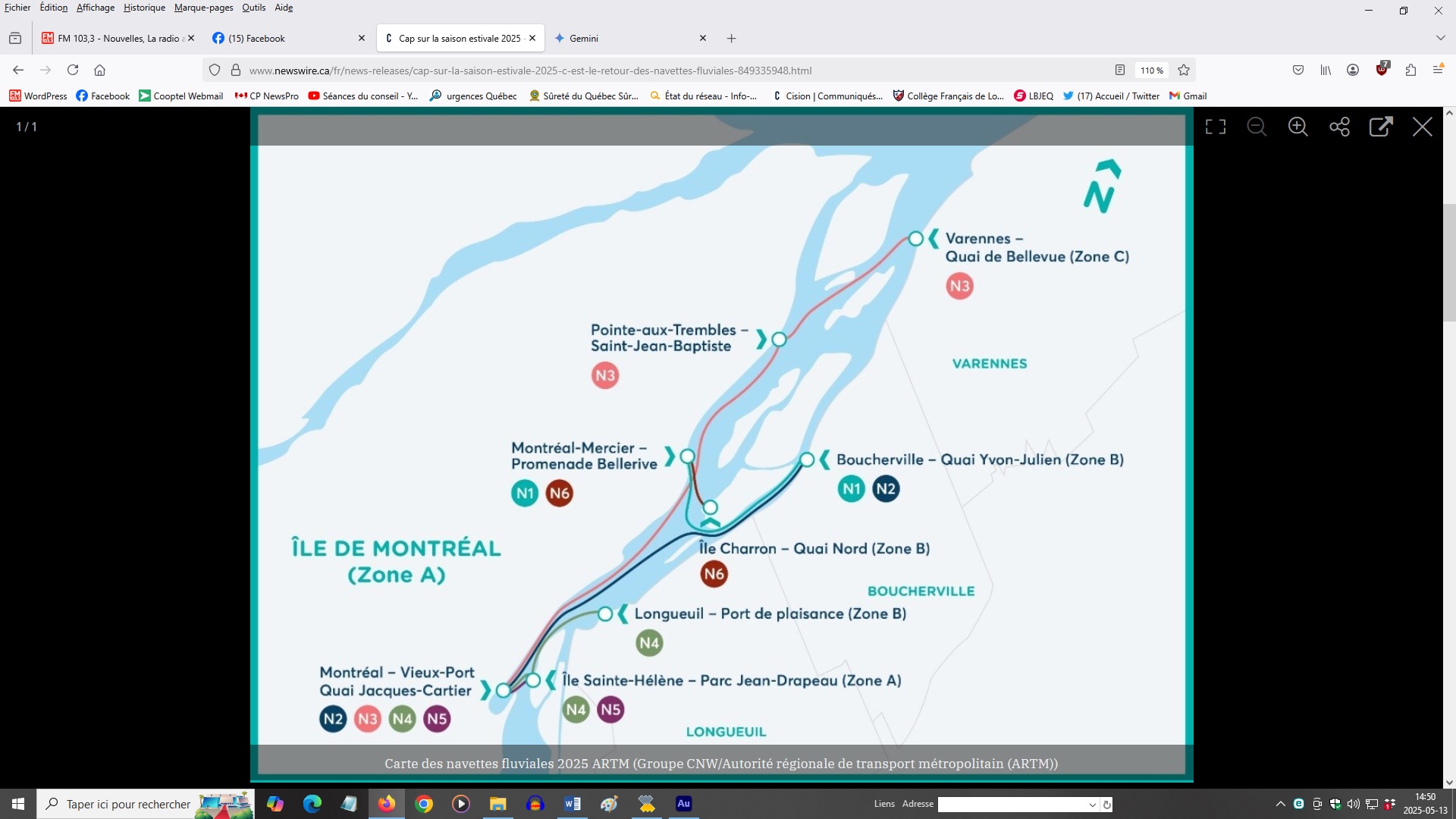Click the 110% zoom level indicator
This screenshot has width=1456, height=819.
1151,71
